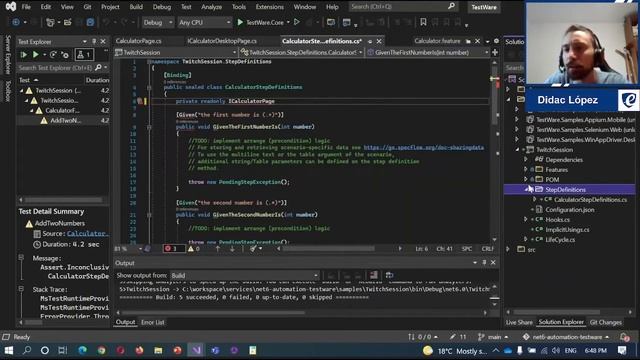Select Configuration.json in Solution Explorer

(570, 209)
